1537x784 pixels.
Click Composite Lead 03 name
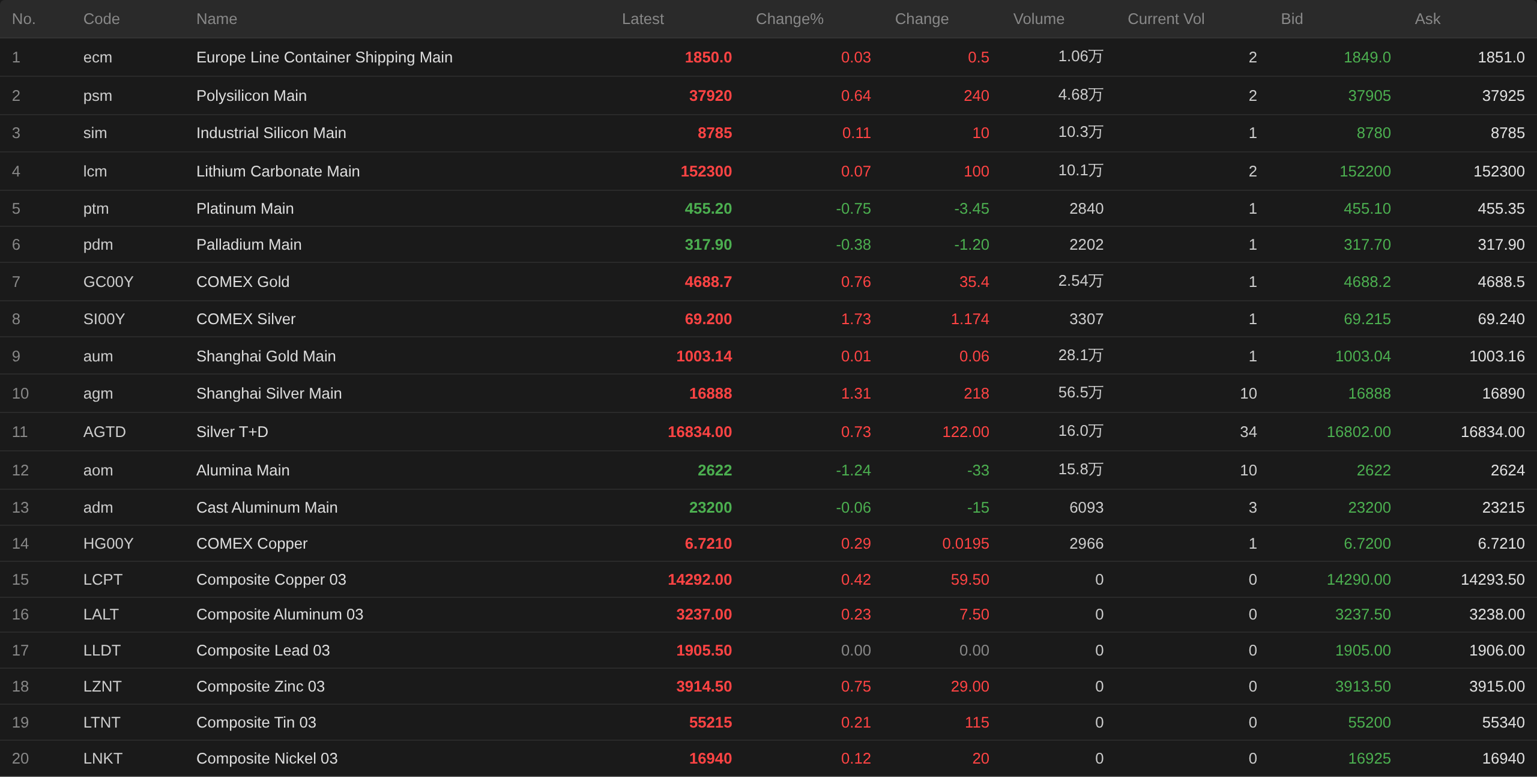(263, 651)
